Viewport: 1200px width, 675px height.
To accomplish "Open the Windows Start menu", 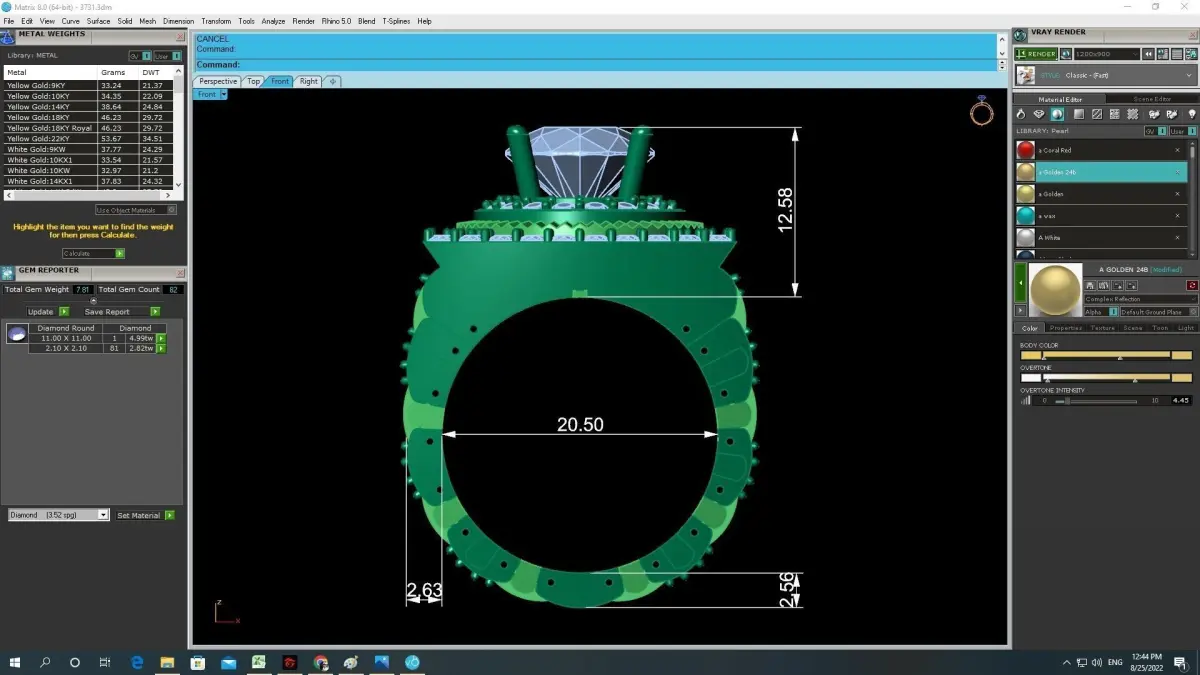I will [x=15, y=662].
